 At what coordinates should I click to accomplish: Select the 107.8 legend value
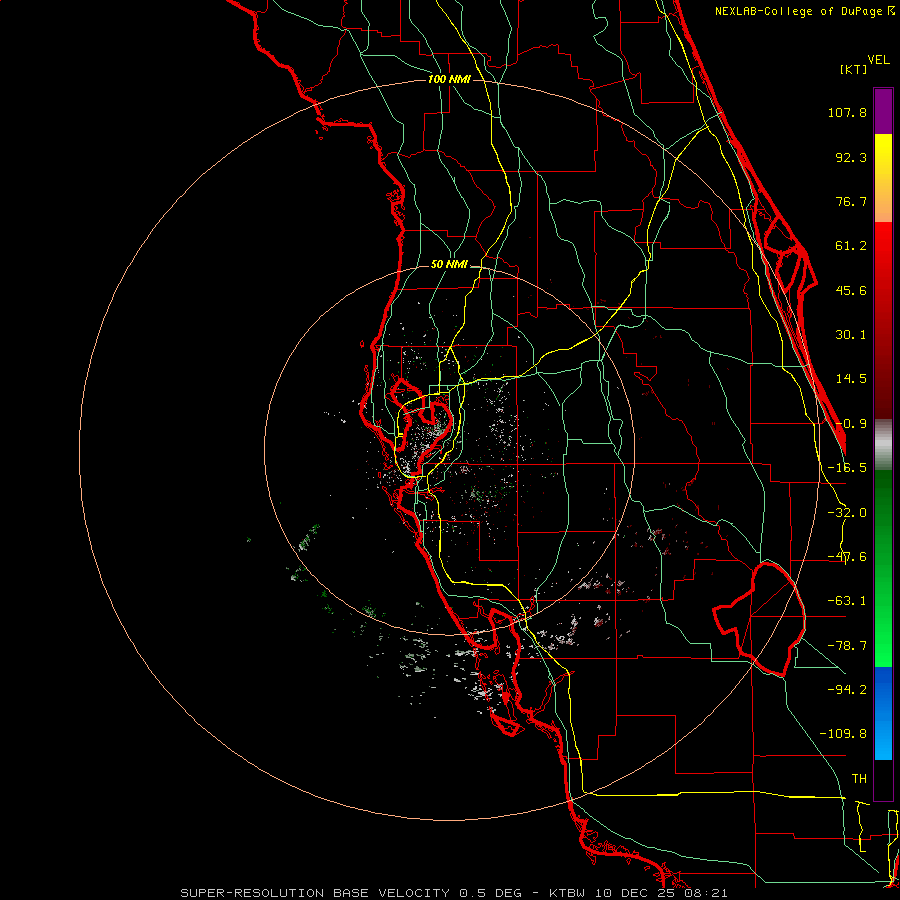pos(847,112)
